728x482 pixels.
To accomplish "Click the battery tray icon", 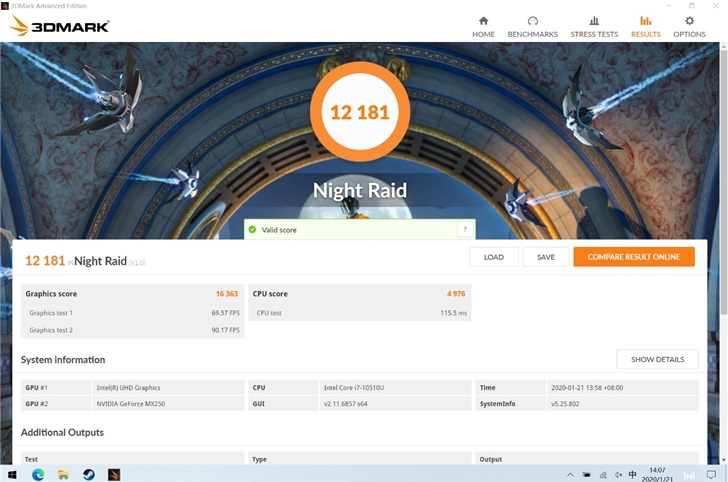I will (x=587, y=475).
